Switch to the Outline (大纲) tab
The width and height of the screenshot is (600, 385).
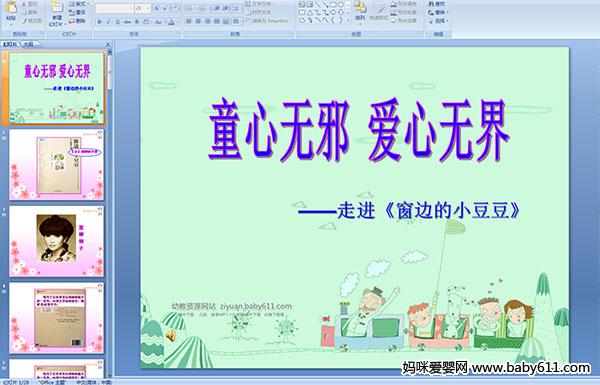[x=29, y=44]
